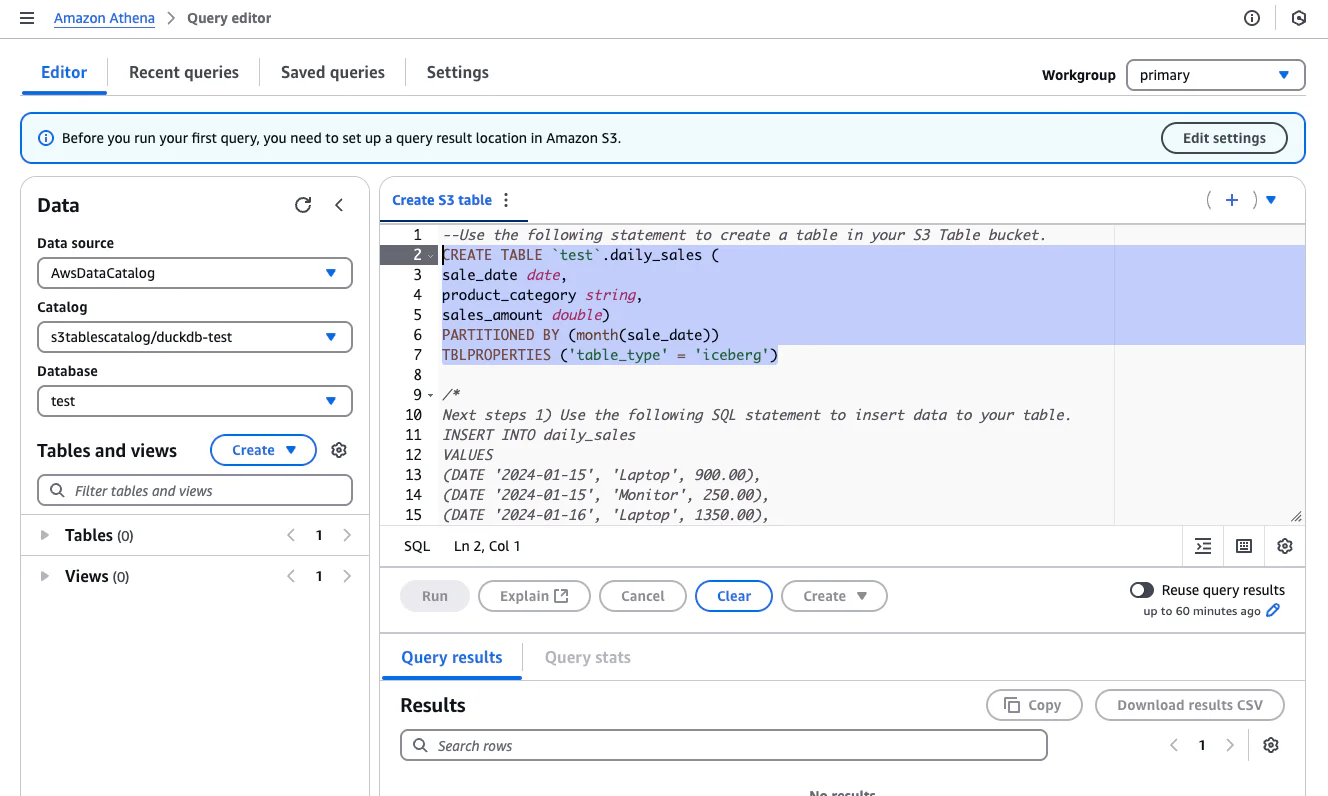
Task: Open results table preferences gear
Action: coord(1271,745)
